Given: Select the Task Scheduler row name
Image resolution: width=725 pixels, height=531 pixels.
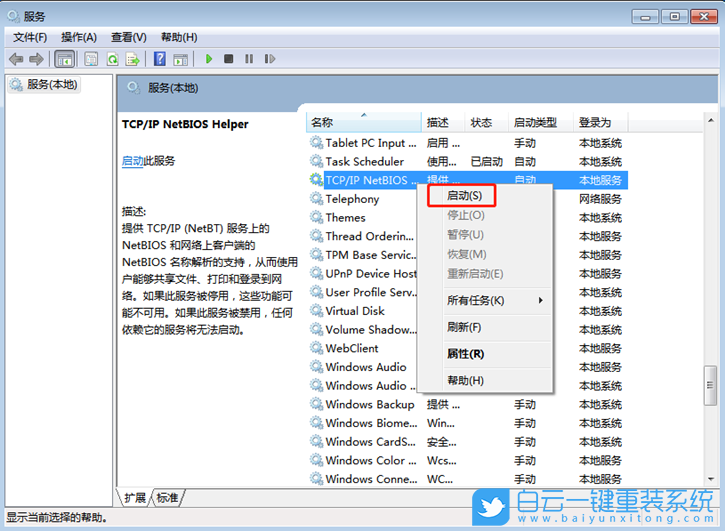Looking at the screenshot, I should click(x=364, y=161).
